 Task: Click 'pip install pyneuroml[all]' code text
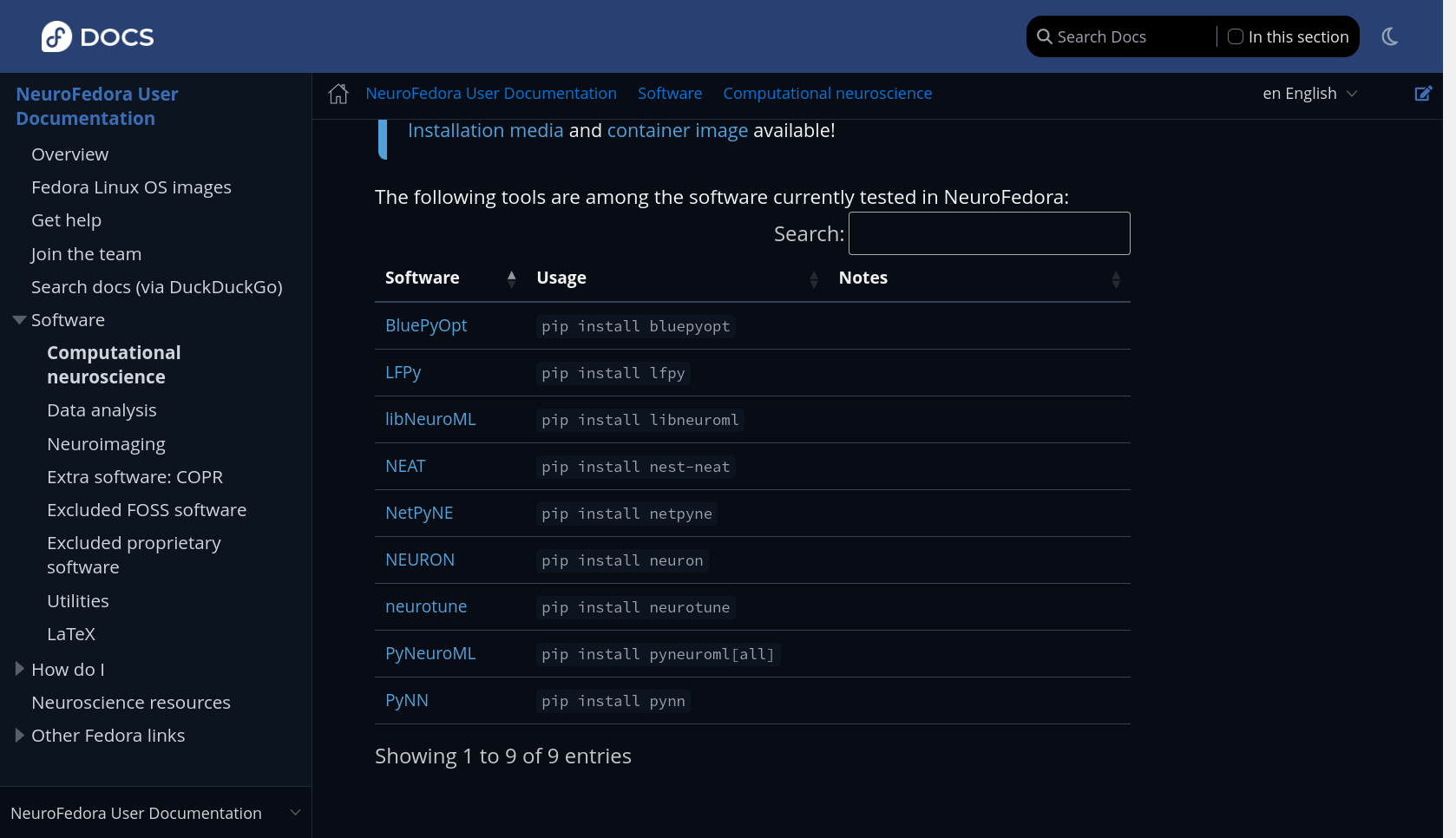(659, 654)
